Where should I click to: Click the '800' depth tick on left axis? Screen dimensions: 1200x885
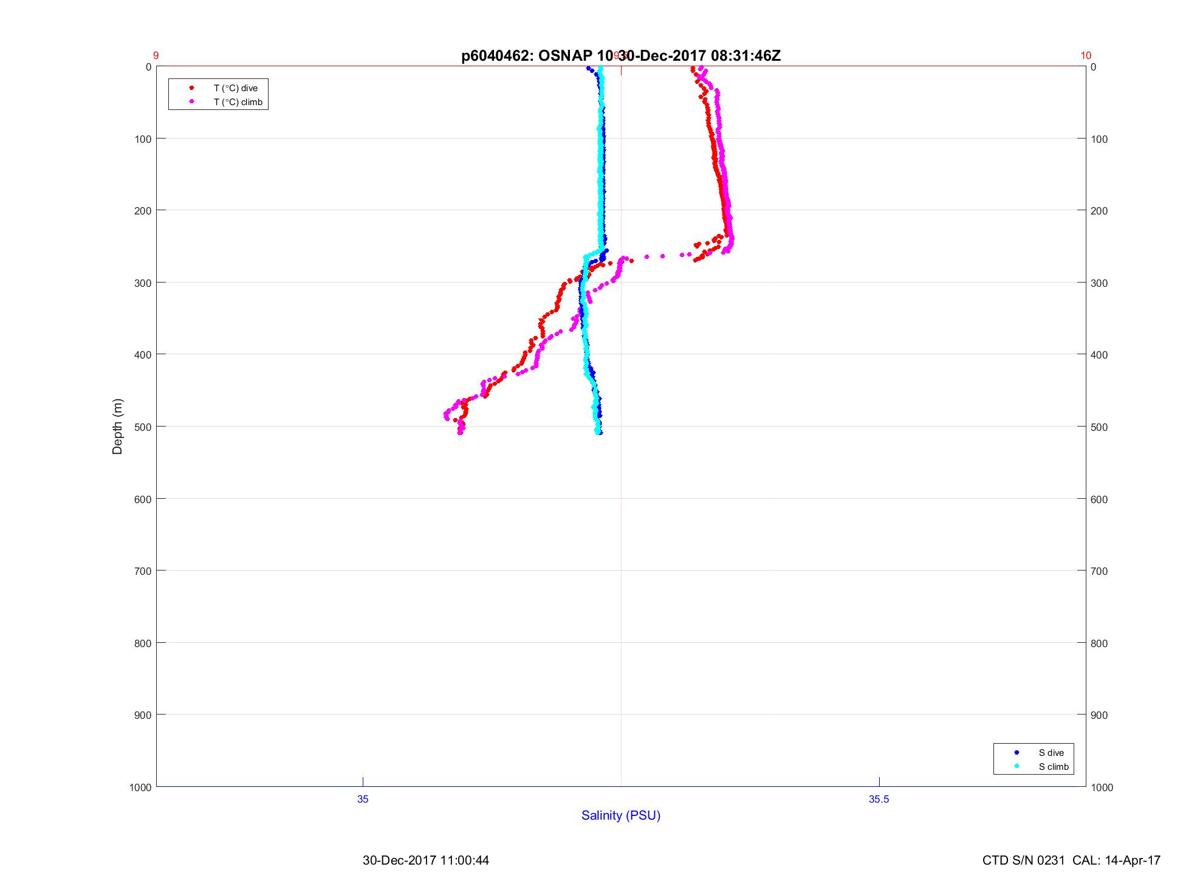[143, 643]
